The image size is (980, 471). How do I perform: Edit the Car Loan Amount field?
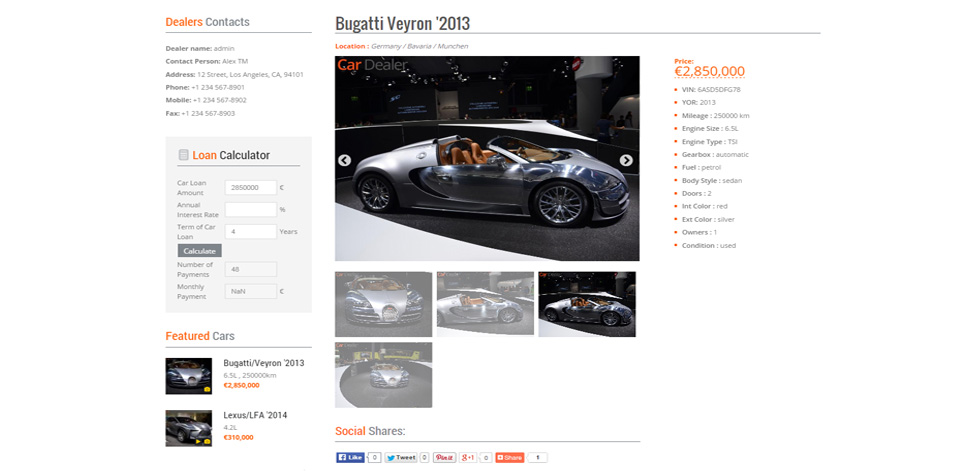(x=251, y=187)
